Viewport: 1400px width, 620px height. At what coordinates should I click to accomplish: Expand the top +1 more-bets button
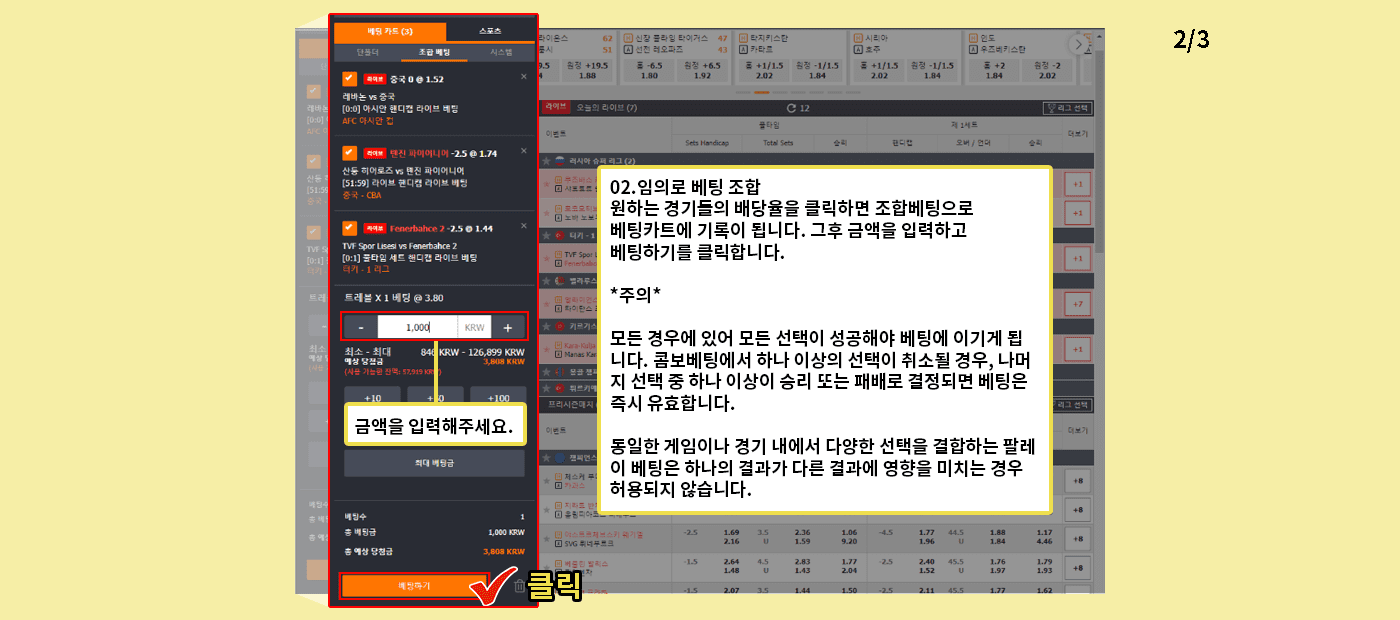click(1077, 184)
